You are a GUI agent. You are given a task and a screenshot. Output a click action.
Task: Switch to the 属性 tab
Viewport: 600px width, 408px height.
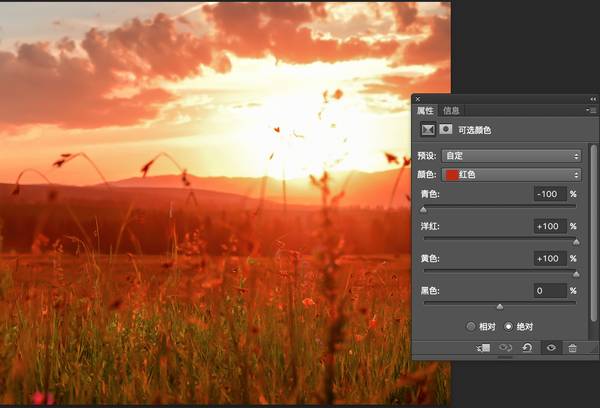(x=425, y=111)
